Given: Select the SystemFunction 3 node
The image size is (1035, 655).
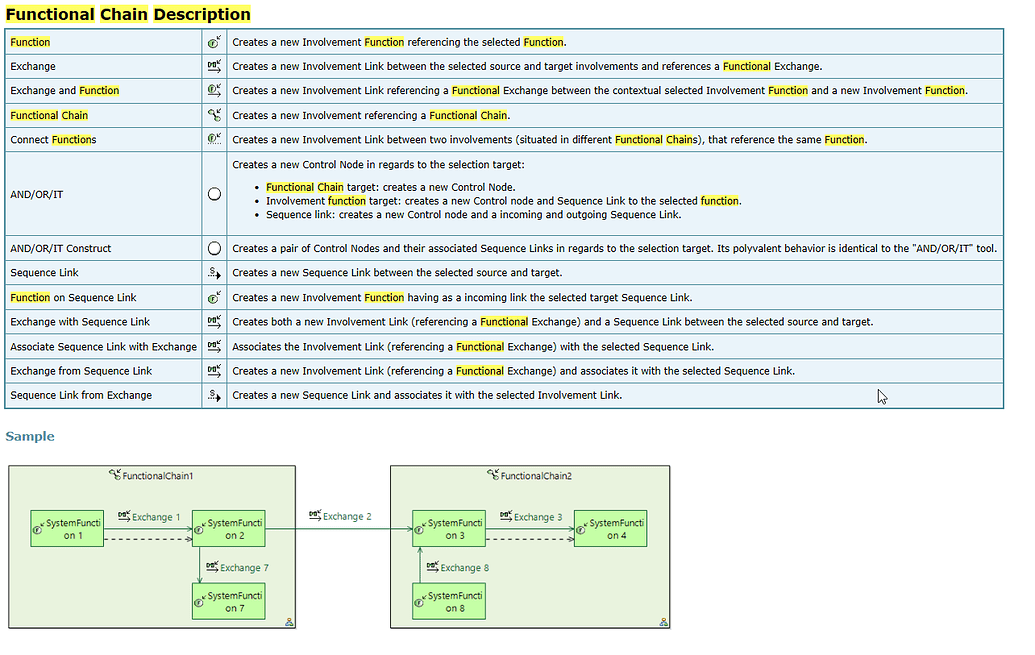Looking at the screenshot, I should pos(449,528).
